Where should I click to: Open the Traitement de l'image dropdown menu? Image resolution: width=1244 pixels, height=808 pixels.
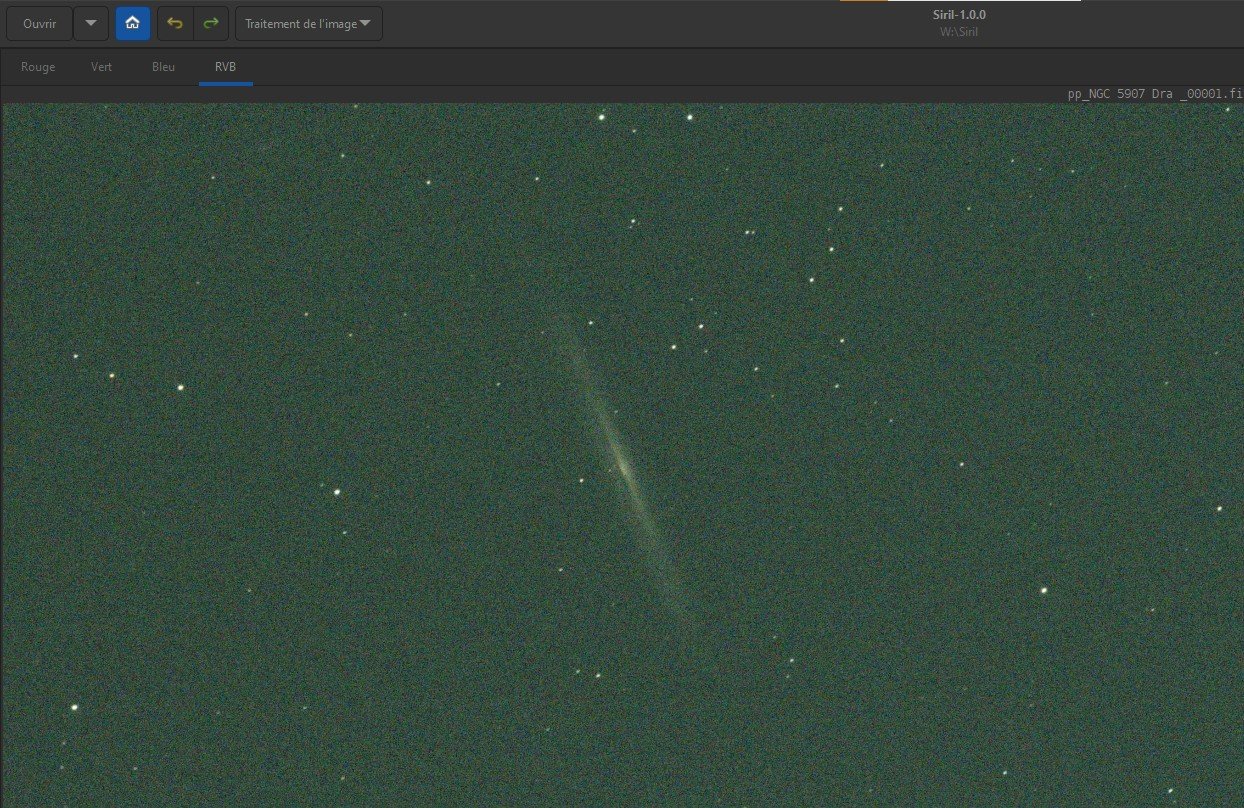tap(308, 23)
